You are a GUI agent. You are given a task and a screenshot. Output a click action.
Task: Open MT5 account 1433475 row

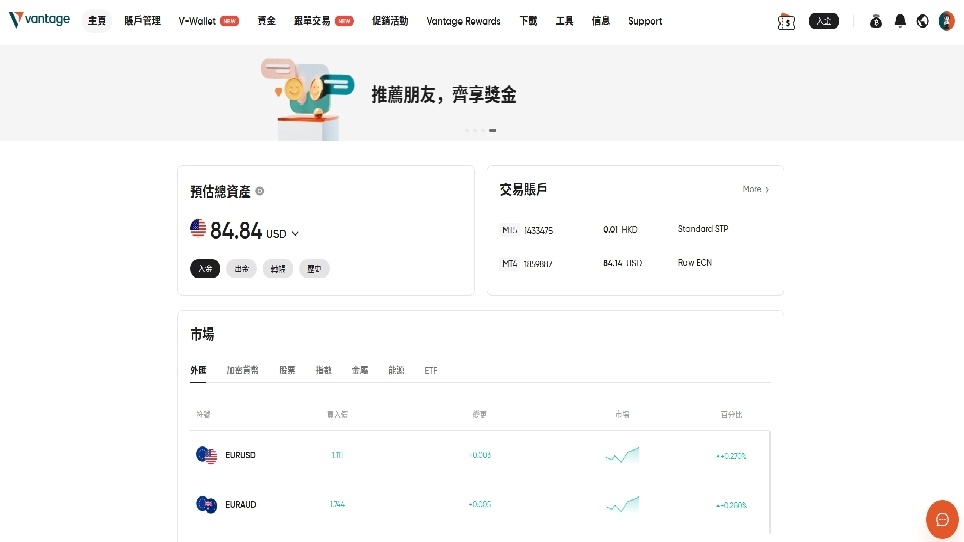tap(634, 230)
